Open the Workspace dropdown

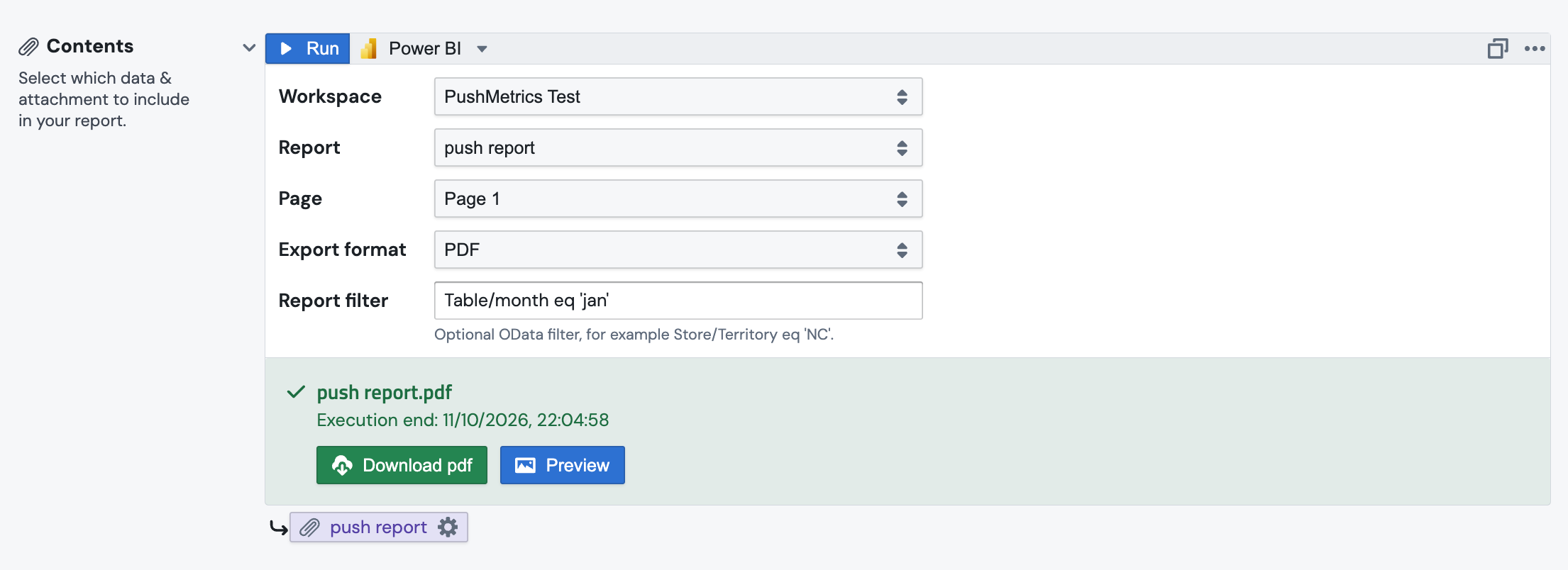(678, 96)
